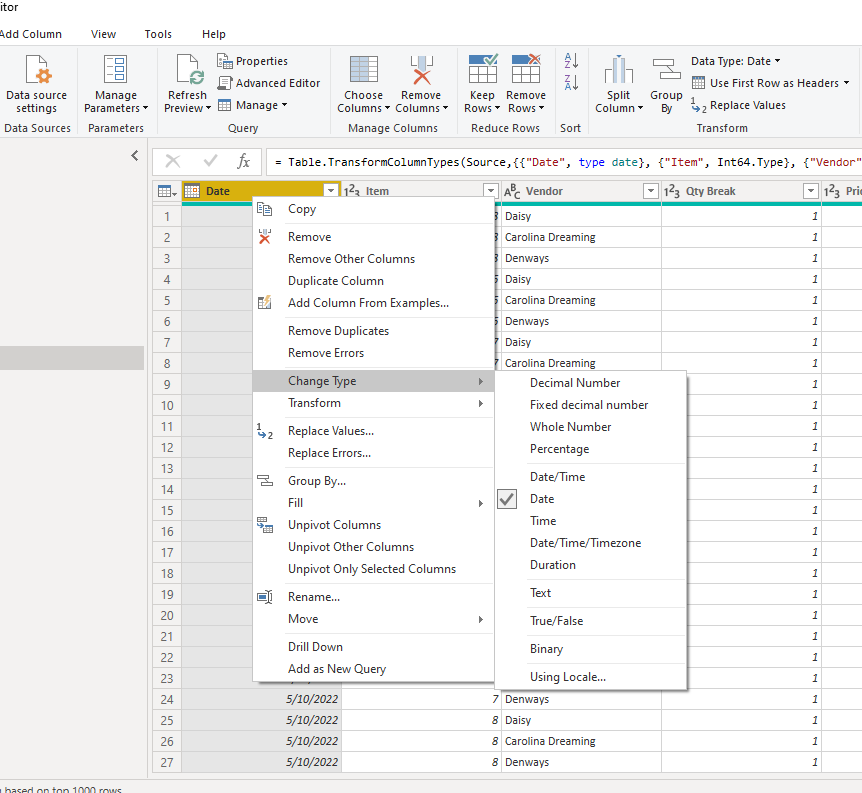Expand the Move submenu
Viewport: 862px width, 793px height.
[373, 619]
